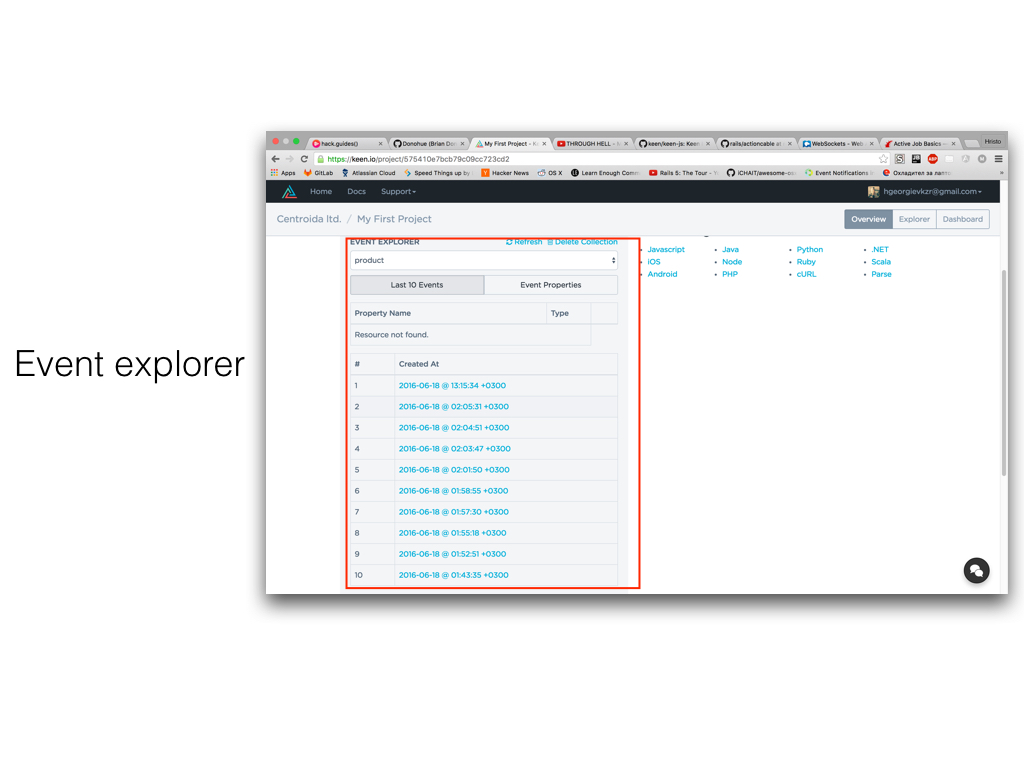The image size is (1024, 768).
Task: Open the Hacker News bookmark
Action: (x=505, y=173)
